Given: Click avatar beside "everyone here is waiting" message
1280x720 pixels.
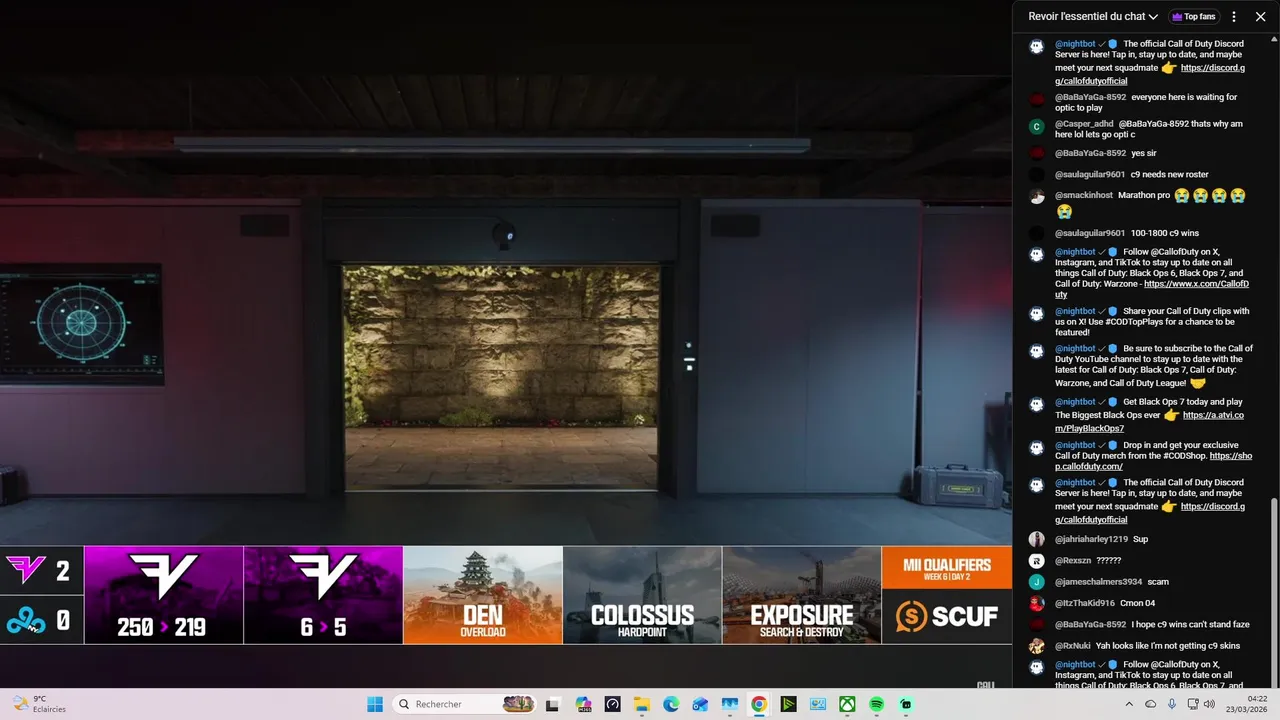Looking at the screenshot, I should point(1037,99).
